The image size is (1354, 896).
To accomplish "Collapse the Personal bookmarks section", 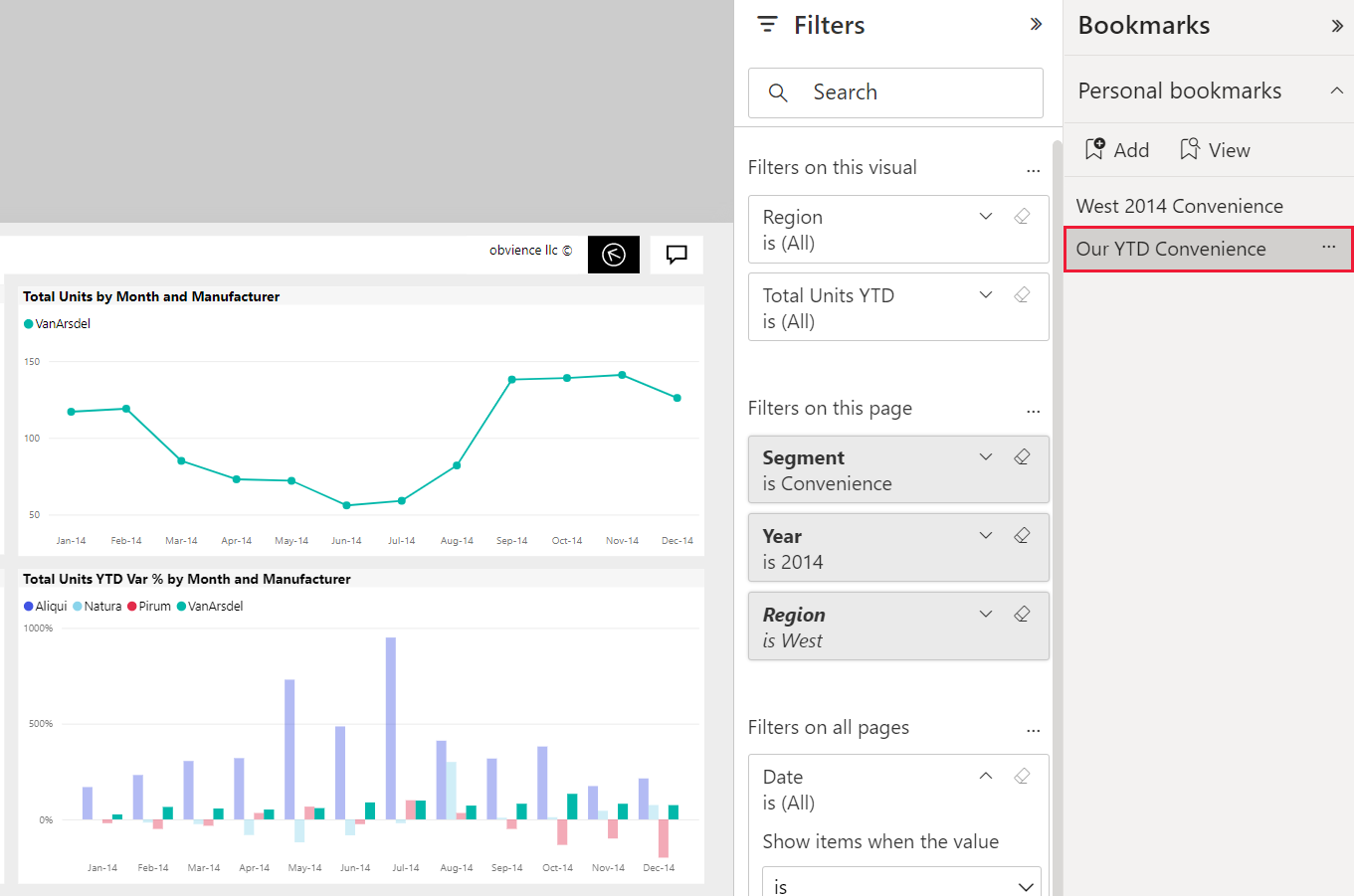I will point(1336,90).
